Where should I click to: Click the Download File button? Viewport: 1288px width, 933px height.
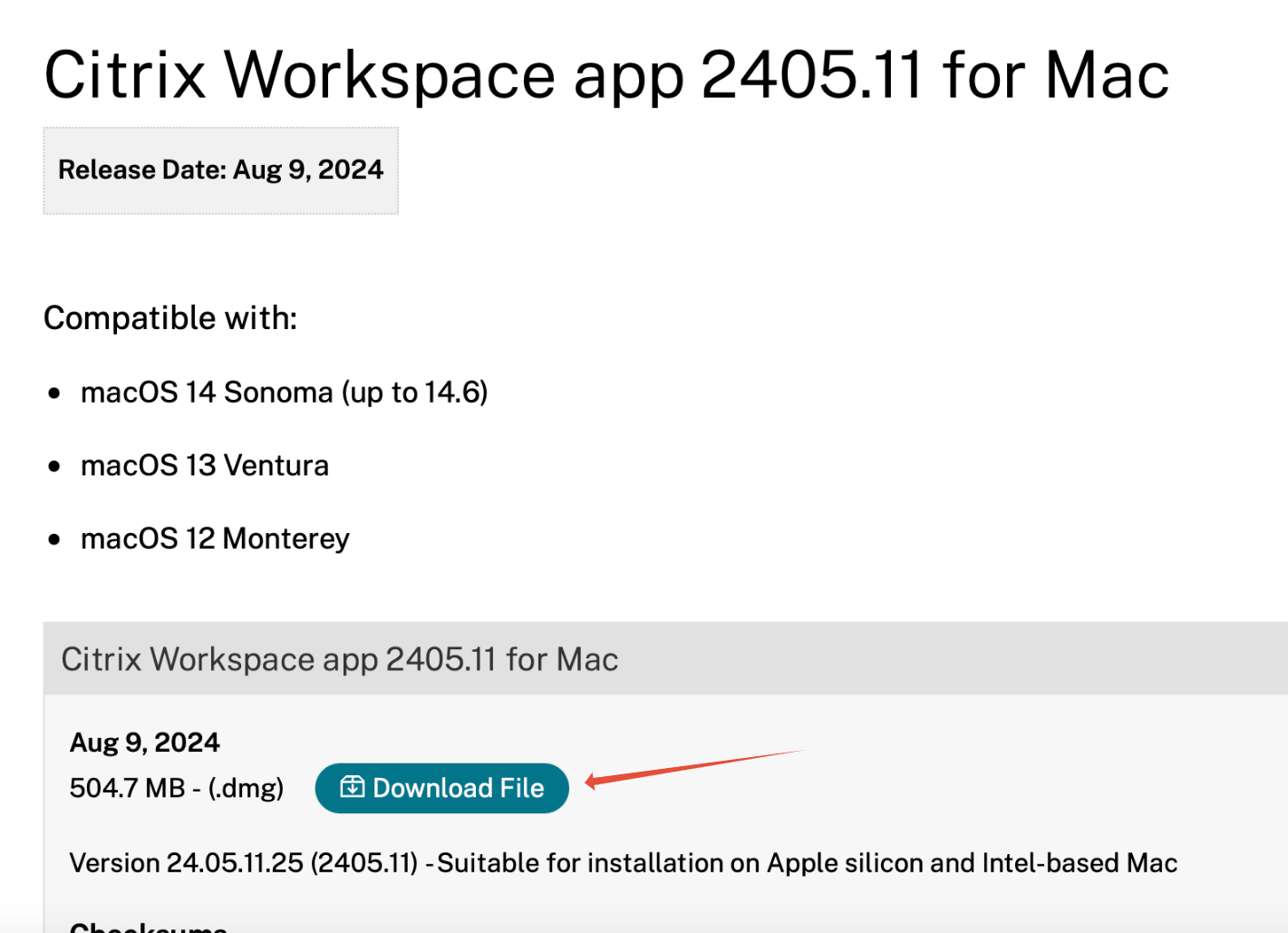441,788
